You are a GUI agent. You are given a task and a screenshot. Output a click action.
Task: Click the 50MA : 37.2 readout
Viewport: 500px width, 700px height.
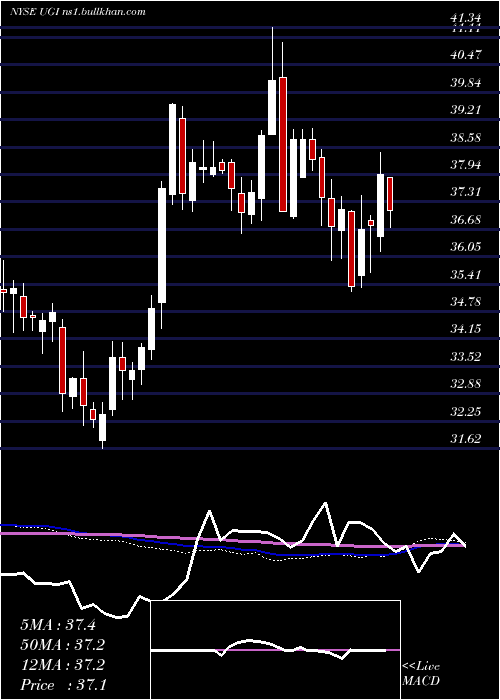[62, 645]
